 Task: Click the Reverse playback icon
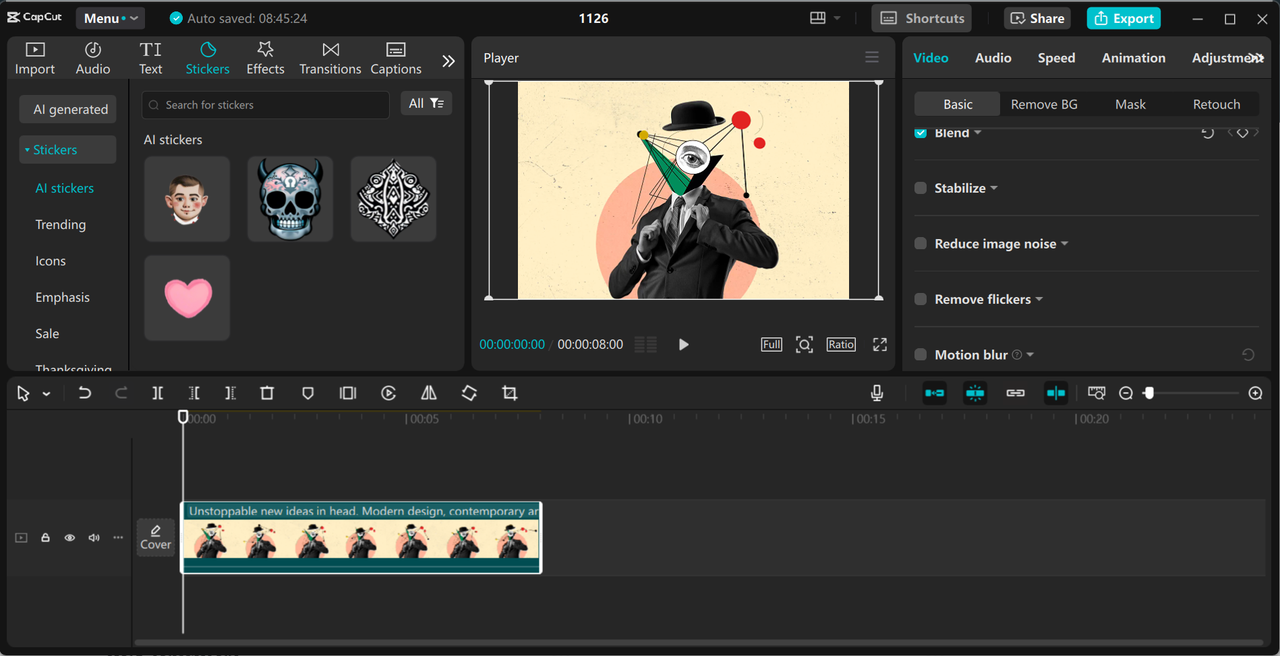[x=389, y=393]
